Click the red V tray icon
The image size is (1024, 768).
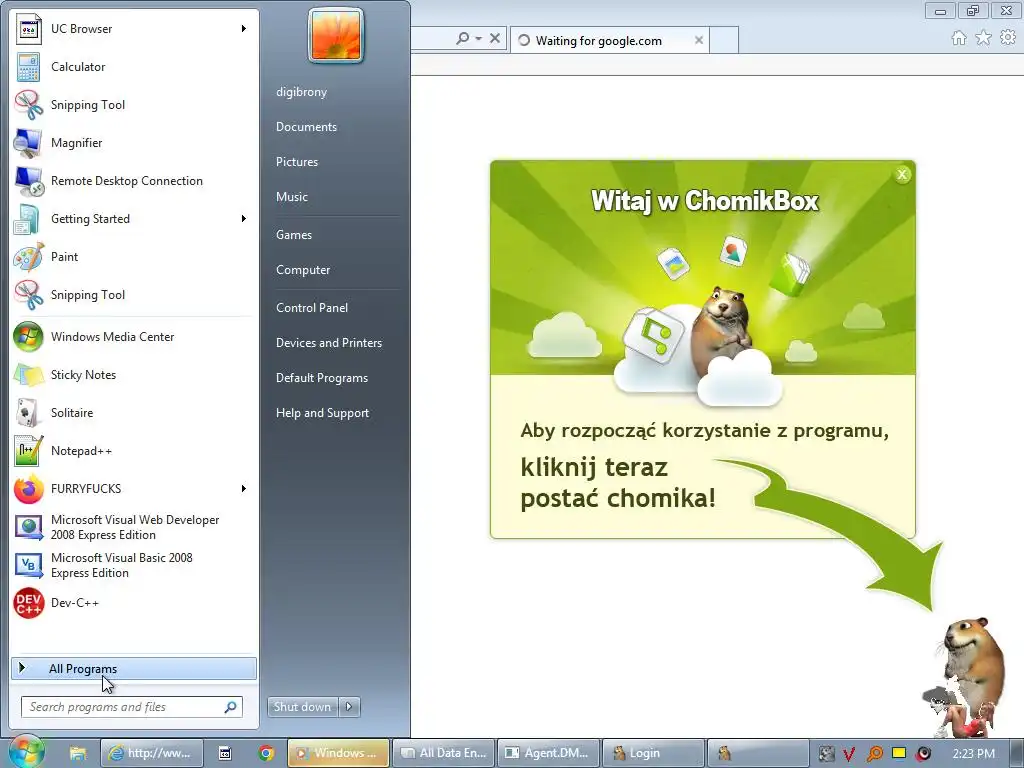849,754
